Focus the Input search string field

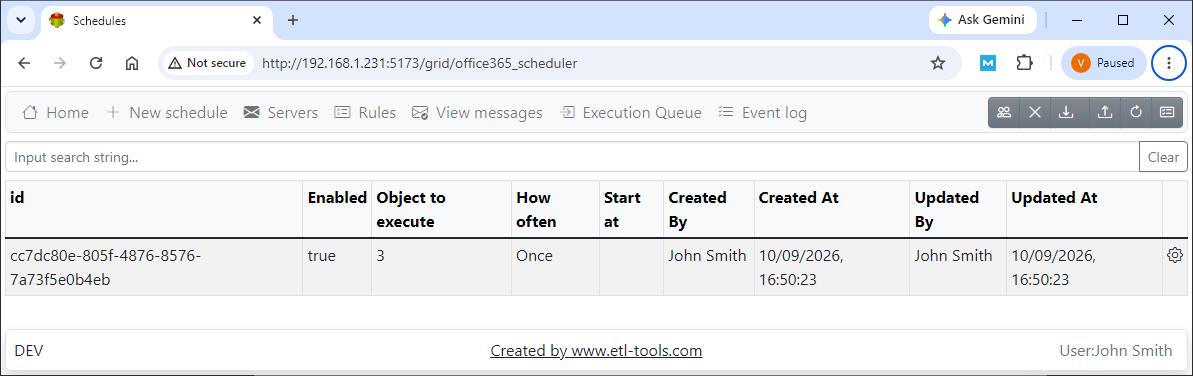point(572,158)
